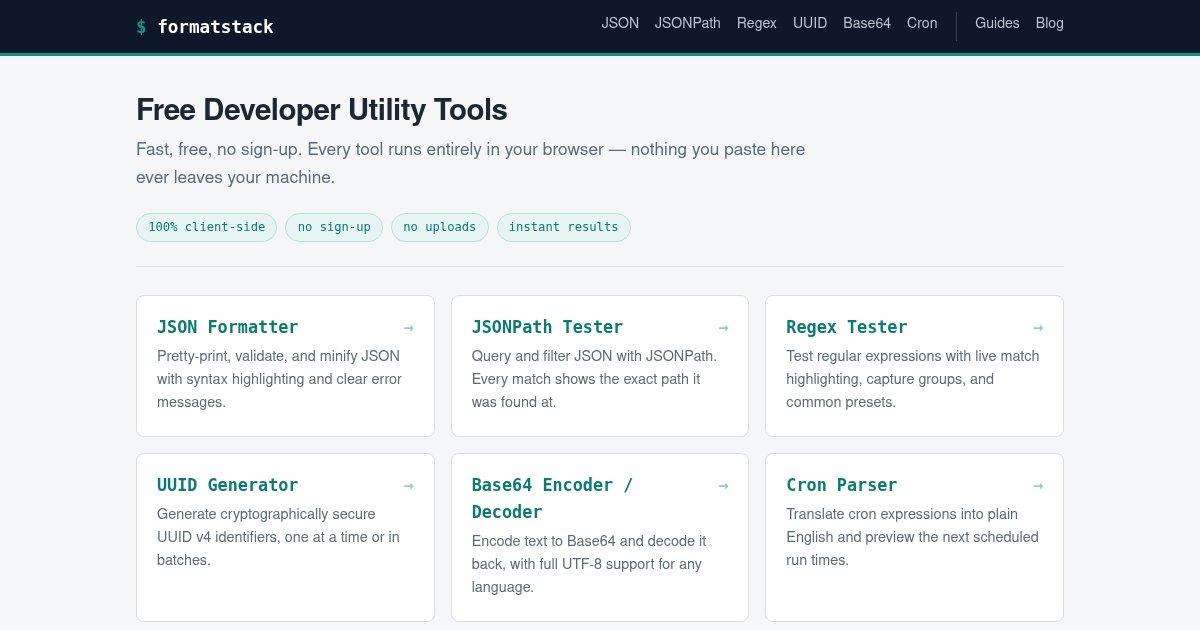Open the JSON nav link
Viewport: 1200px width, 630px height.
(x=620, y=23)
